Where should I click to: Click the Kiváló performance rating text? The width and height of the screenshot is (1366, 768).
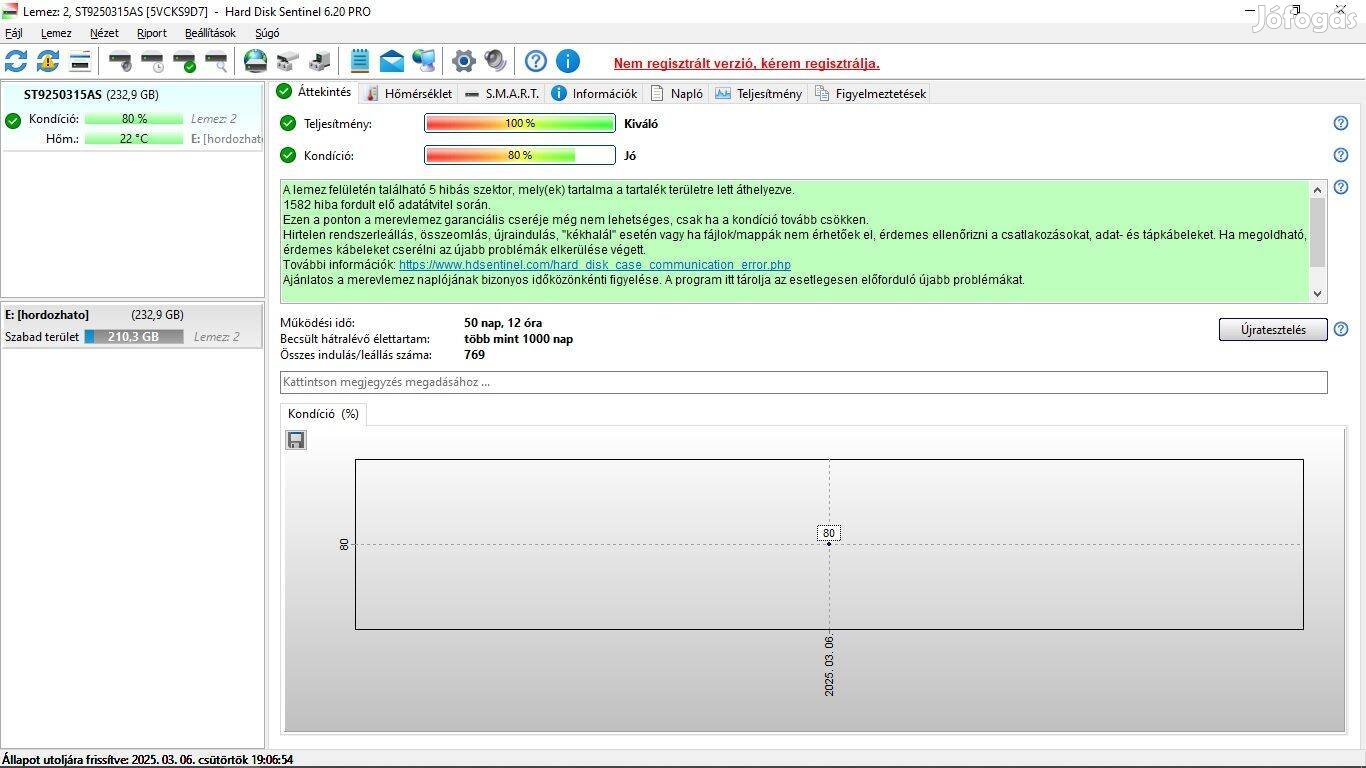[641, 124]
